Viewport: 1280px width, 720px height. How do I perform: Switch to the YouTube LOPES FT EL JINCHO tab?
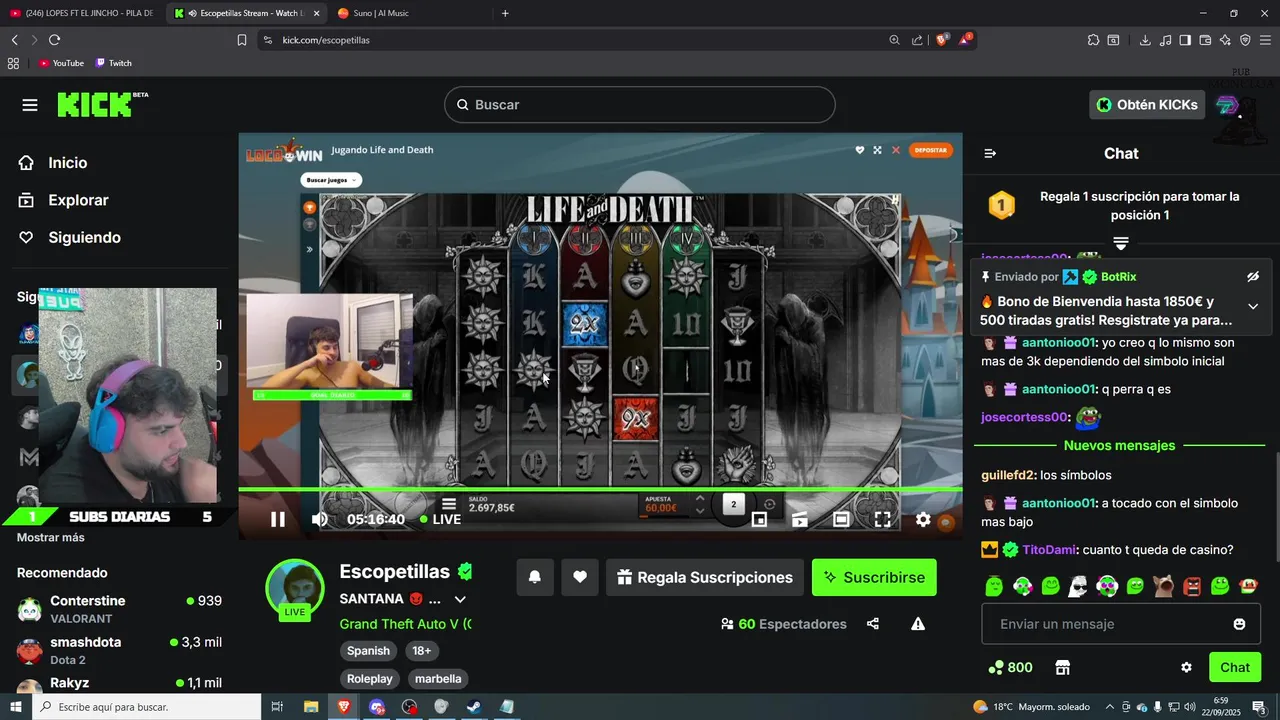click(82, 13)
